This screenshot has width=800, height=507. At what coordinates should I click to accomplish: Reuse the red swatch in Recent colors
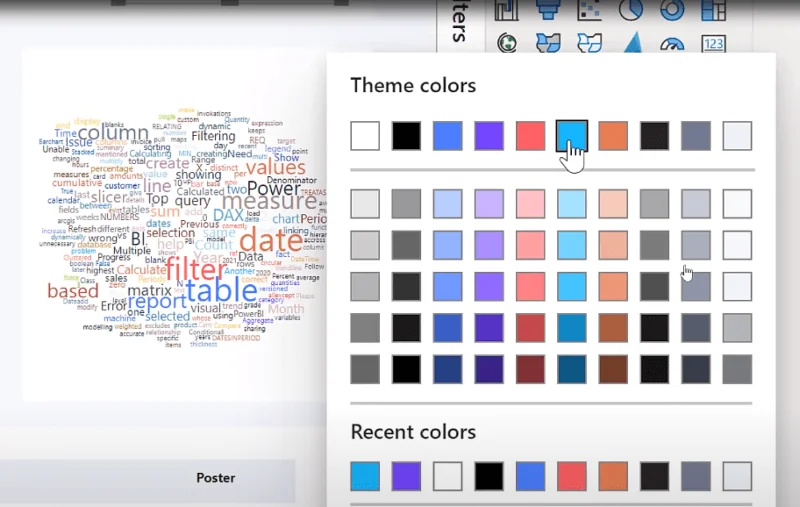click(571, 476)
